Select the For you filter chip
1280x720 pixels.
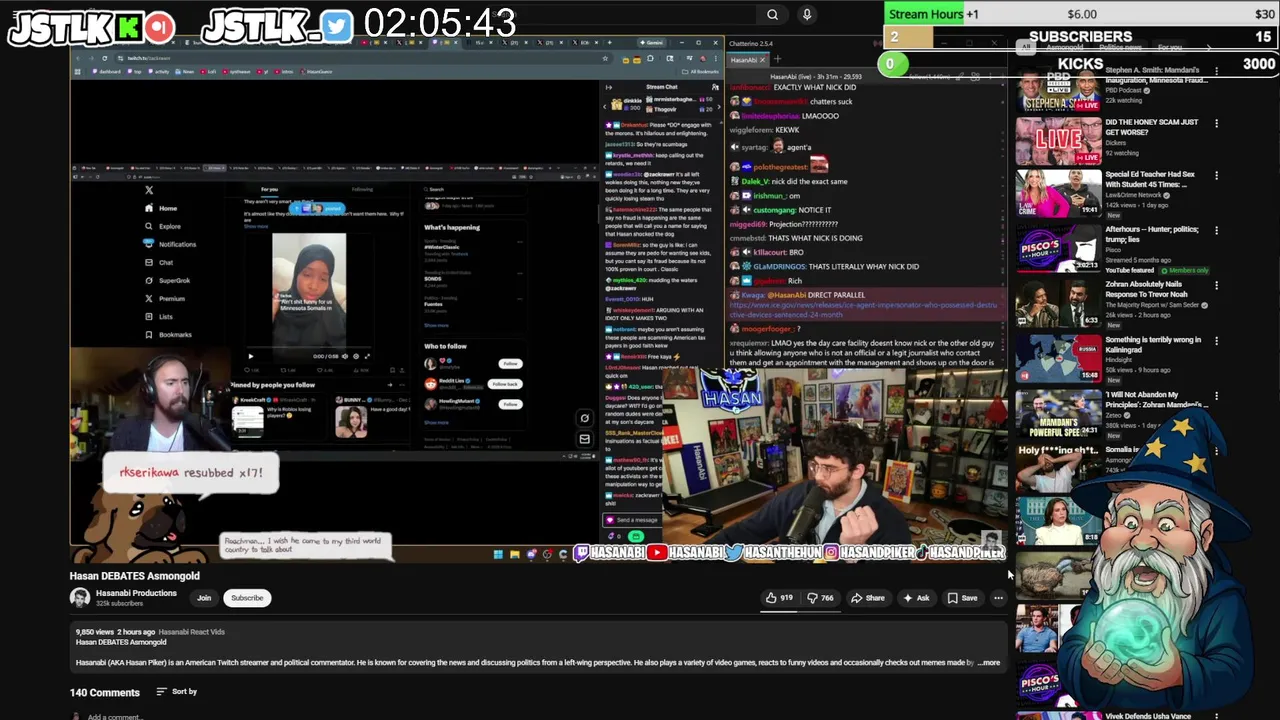[1170, 47]
